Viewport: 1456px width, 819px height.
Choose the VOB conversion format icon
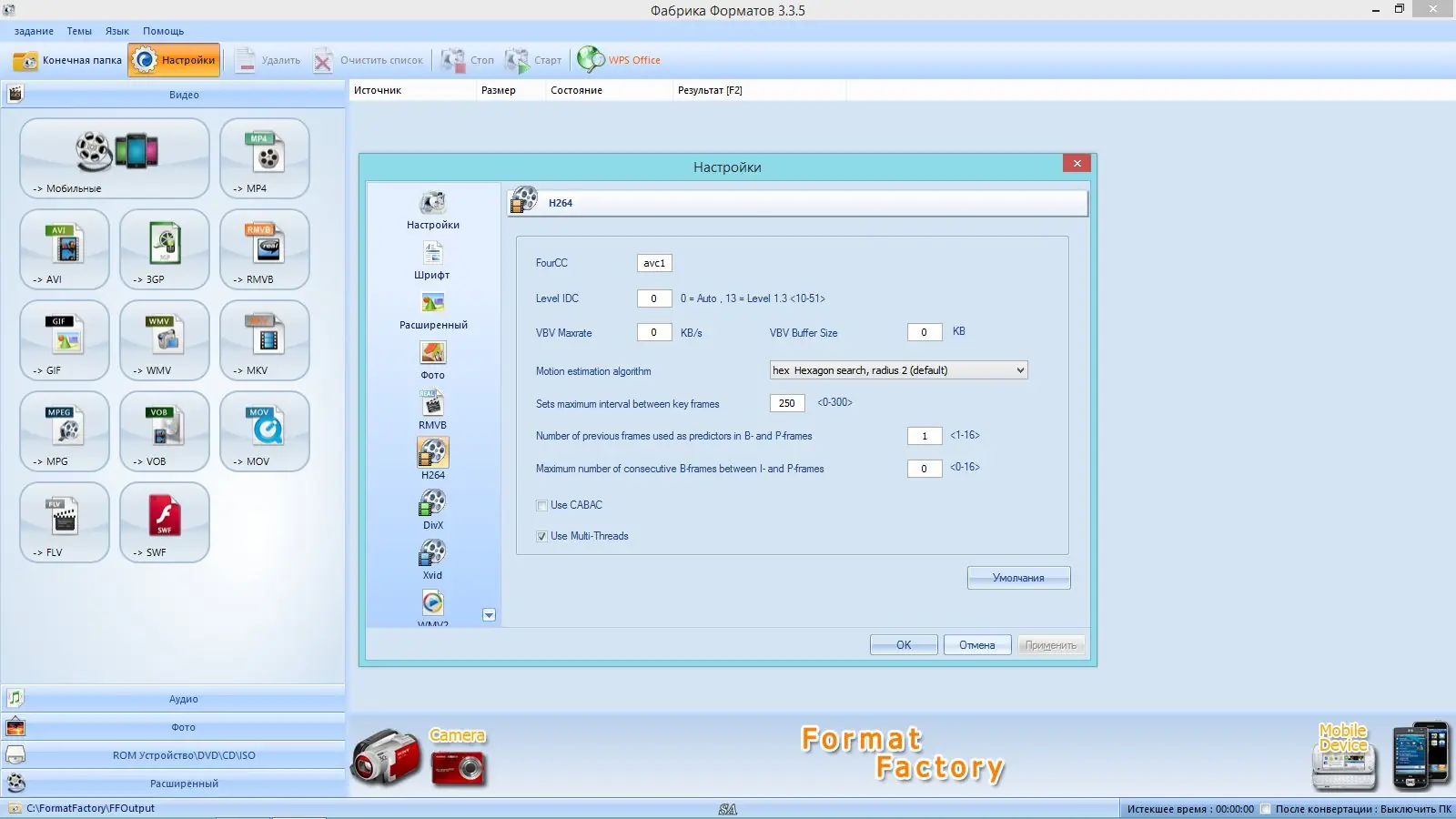[165, 431]
